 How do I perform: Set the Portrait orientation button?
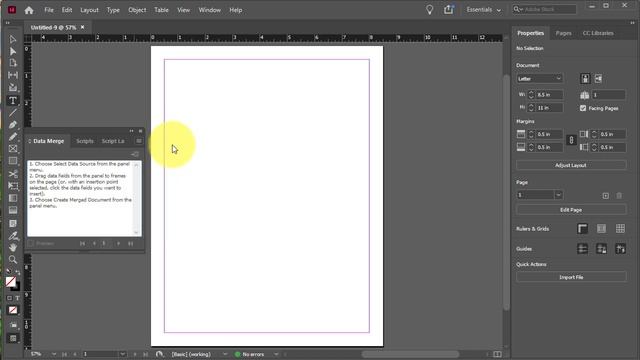click(x=585, y=79)
